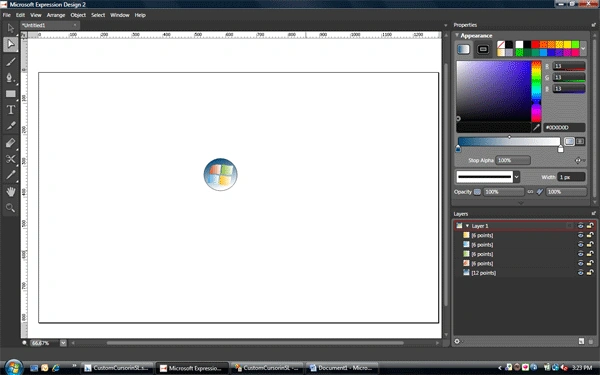The height and width of the screenshot is (375, 600).
Task: Select the Rectangle tool
Action: pyautogui.click(x=11, y=94)
